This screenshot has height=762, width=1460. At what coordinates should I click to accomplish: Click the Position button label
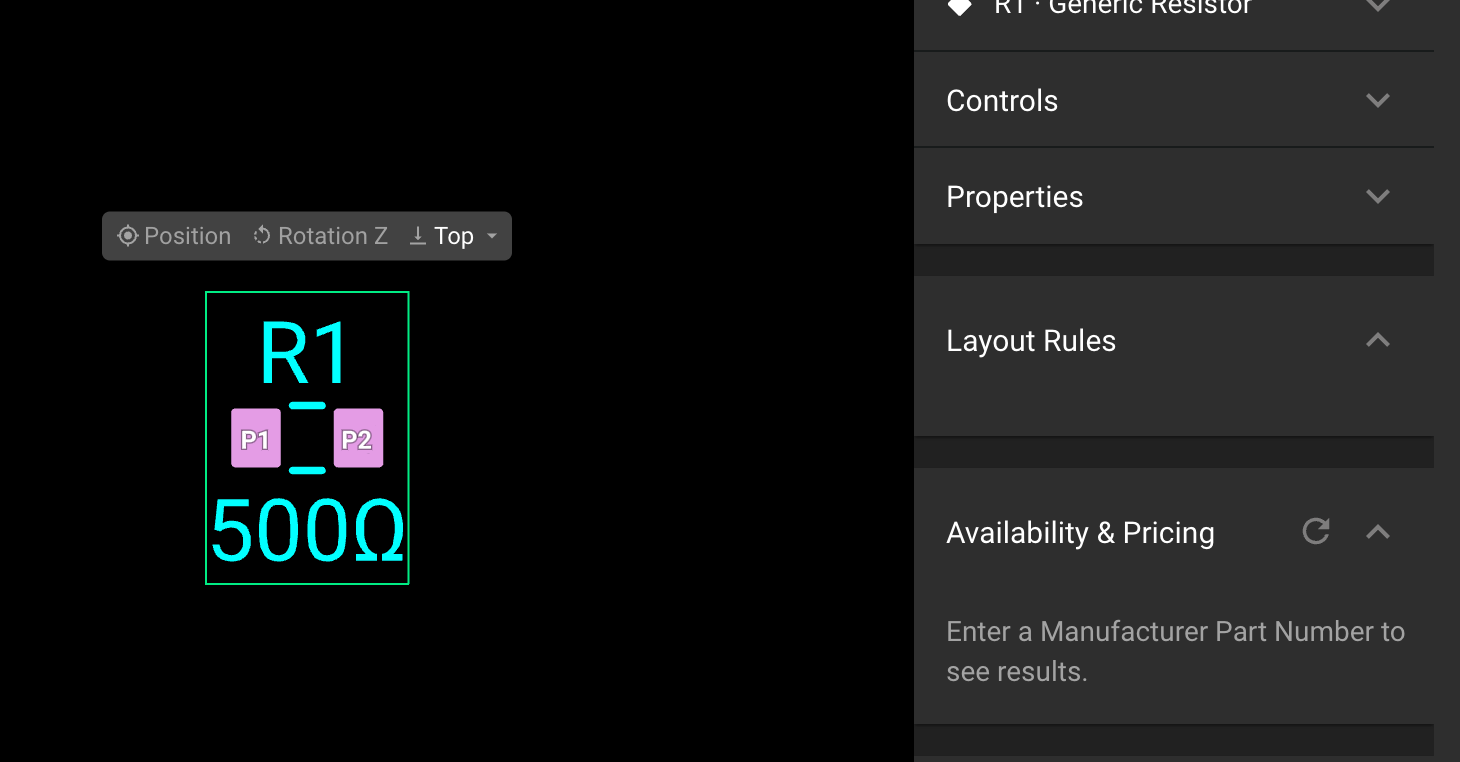pyautogui.click(x=187, y=236)
